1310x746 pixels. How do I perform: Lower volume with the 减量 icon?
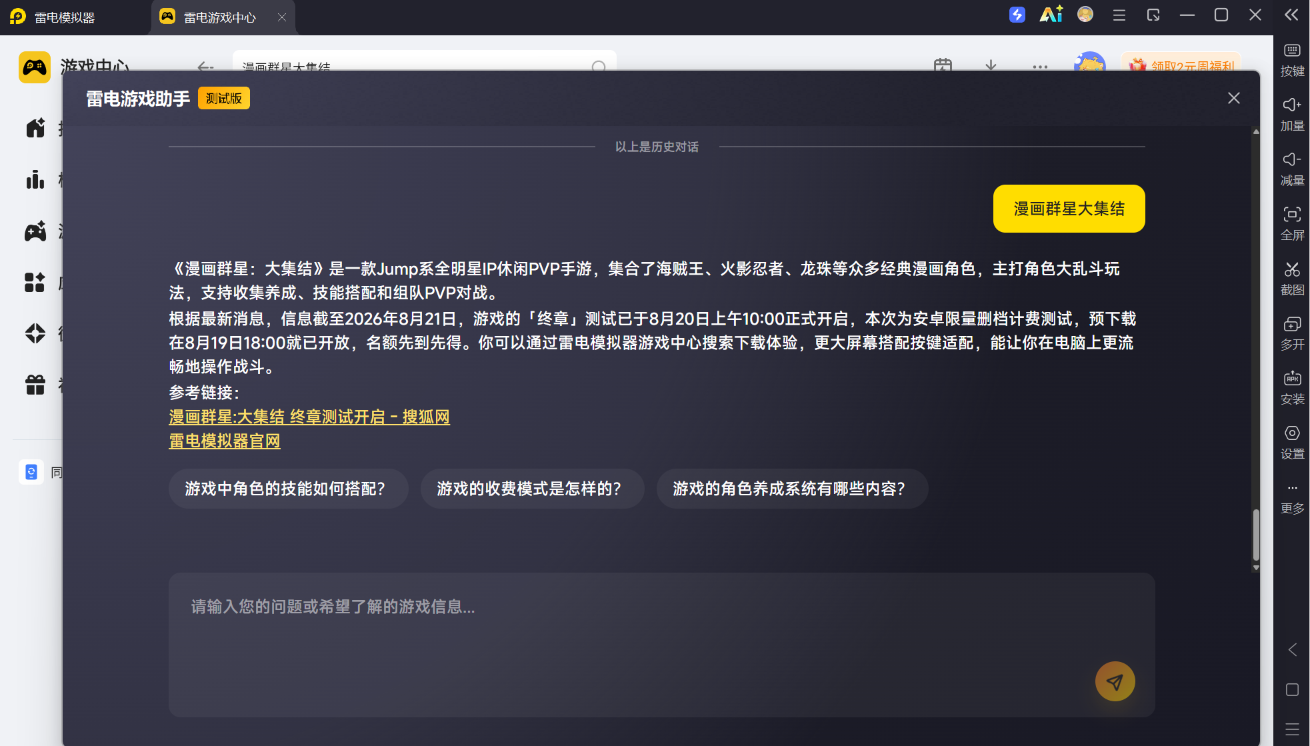pos(1292,160)
